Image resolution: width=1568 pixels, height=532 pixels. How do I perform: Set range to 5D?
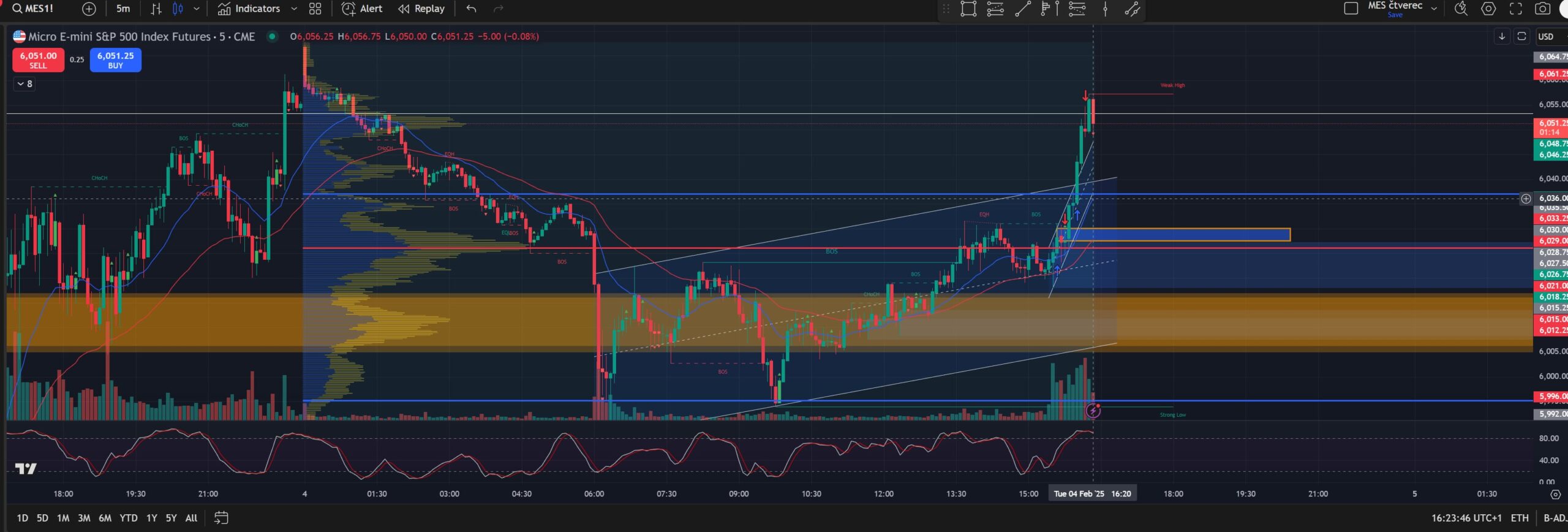click(42, 518)
